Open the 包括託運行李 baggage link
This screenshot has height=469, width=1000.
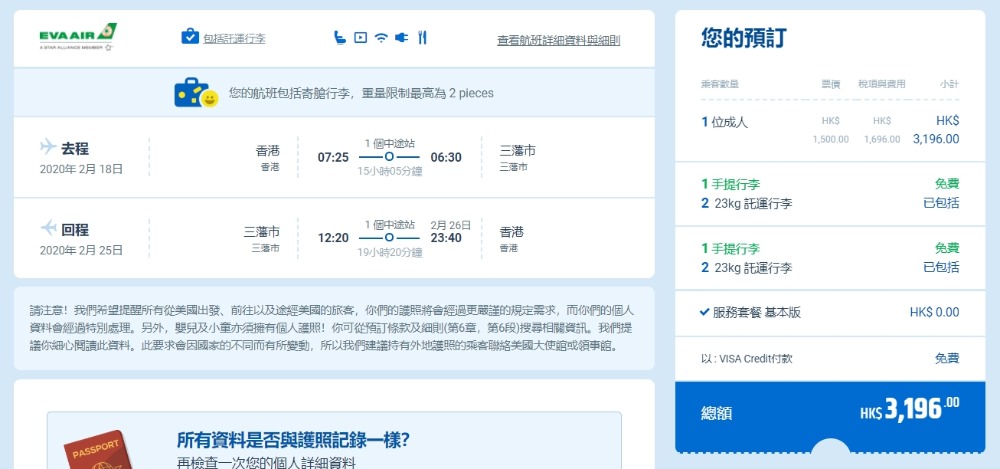[234, 39]
